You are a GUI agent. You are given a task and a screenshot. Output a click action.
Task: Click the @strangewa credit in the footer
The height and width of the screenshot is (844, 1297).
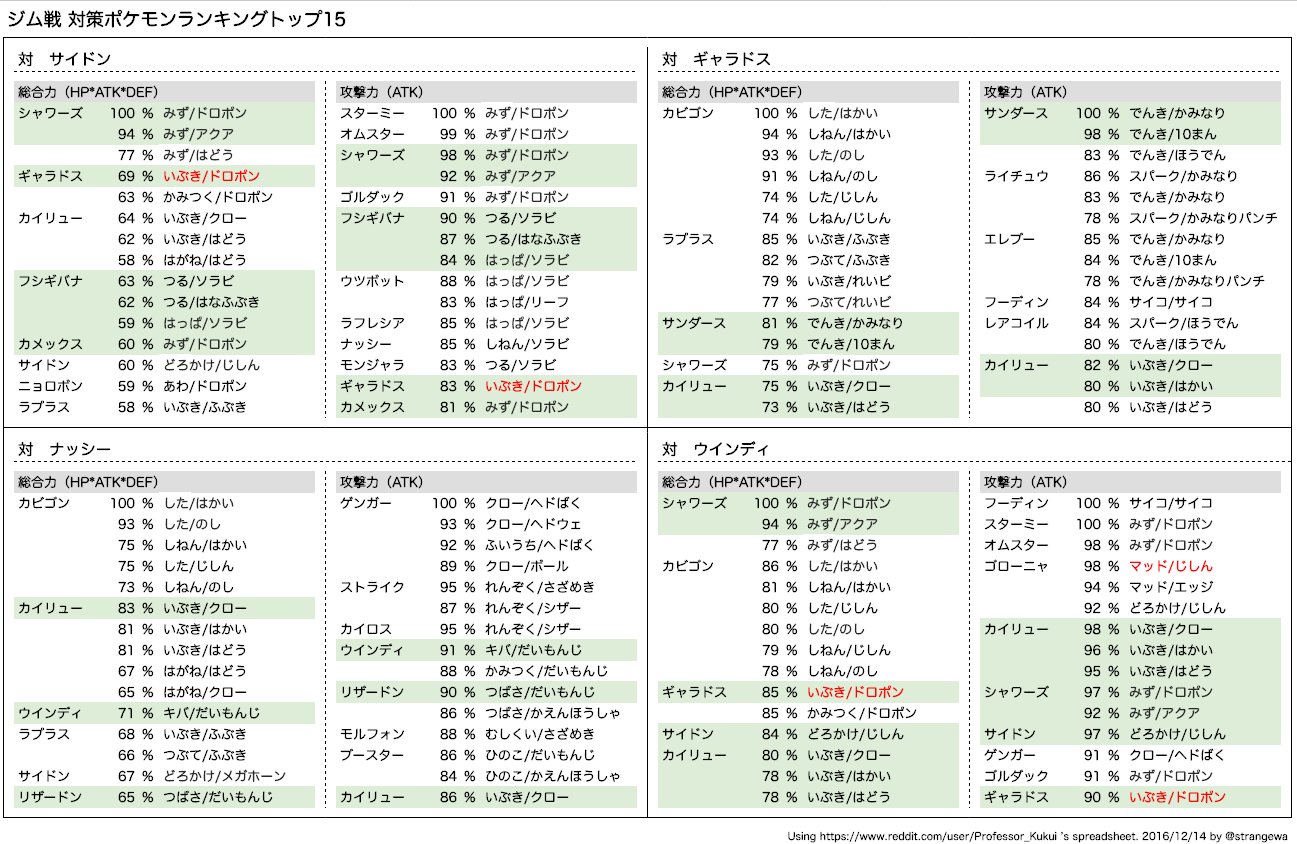[x=1257, y=834]
